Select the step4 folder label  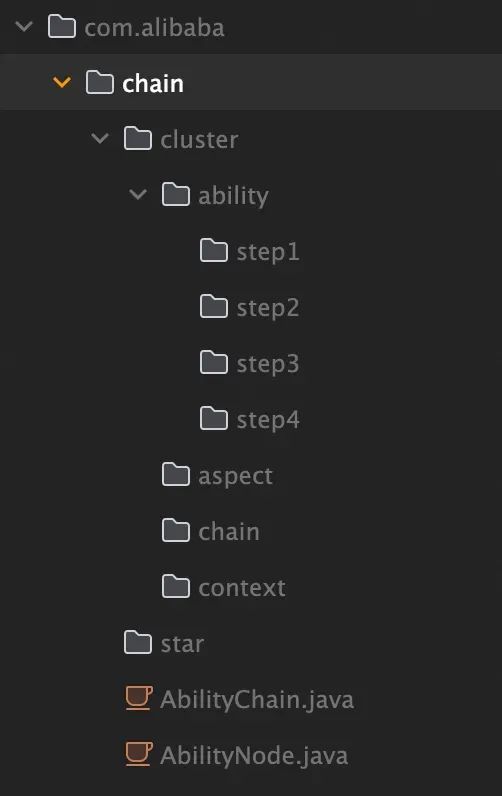click(268, 420)
